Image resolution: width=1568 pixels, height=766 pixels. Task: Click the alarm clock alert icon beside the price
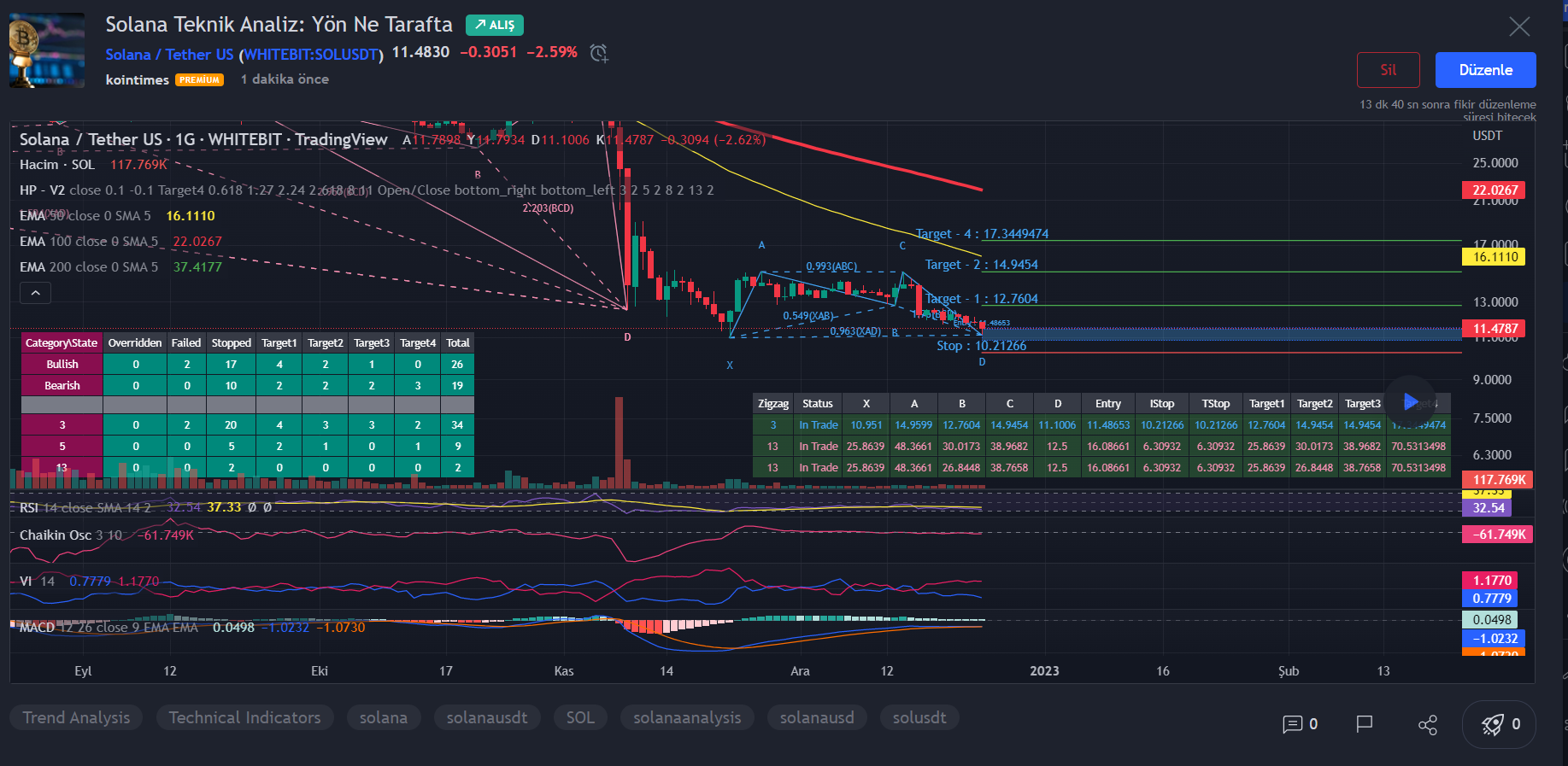599,53
